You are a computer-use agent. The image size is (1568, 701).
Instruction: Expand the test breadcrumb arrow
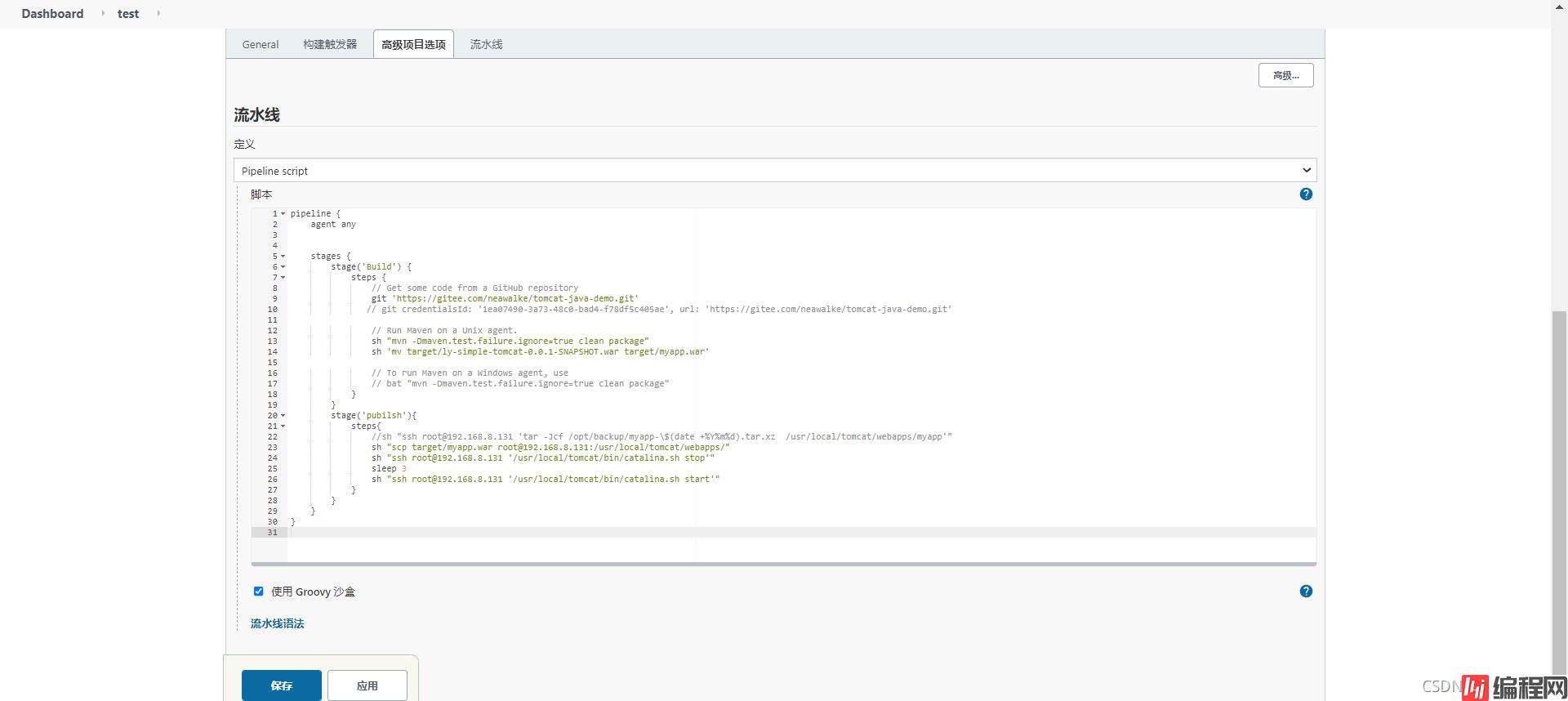click(x=158, y=13)
